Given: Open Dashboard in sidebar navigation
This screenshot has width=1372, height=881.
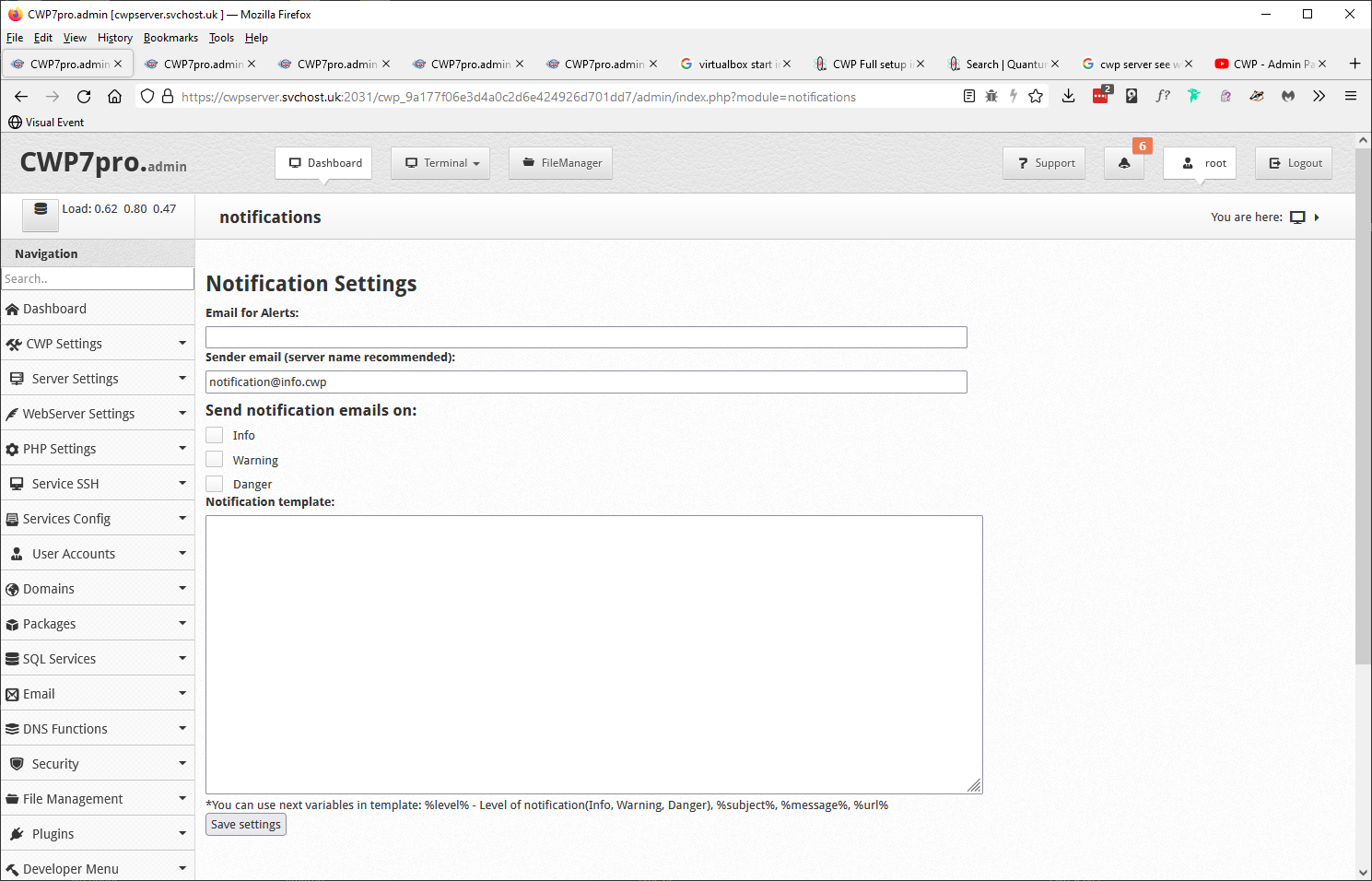Looking at the screenshot, I should coord(97,309).
